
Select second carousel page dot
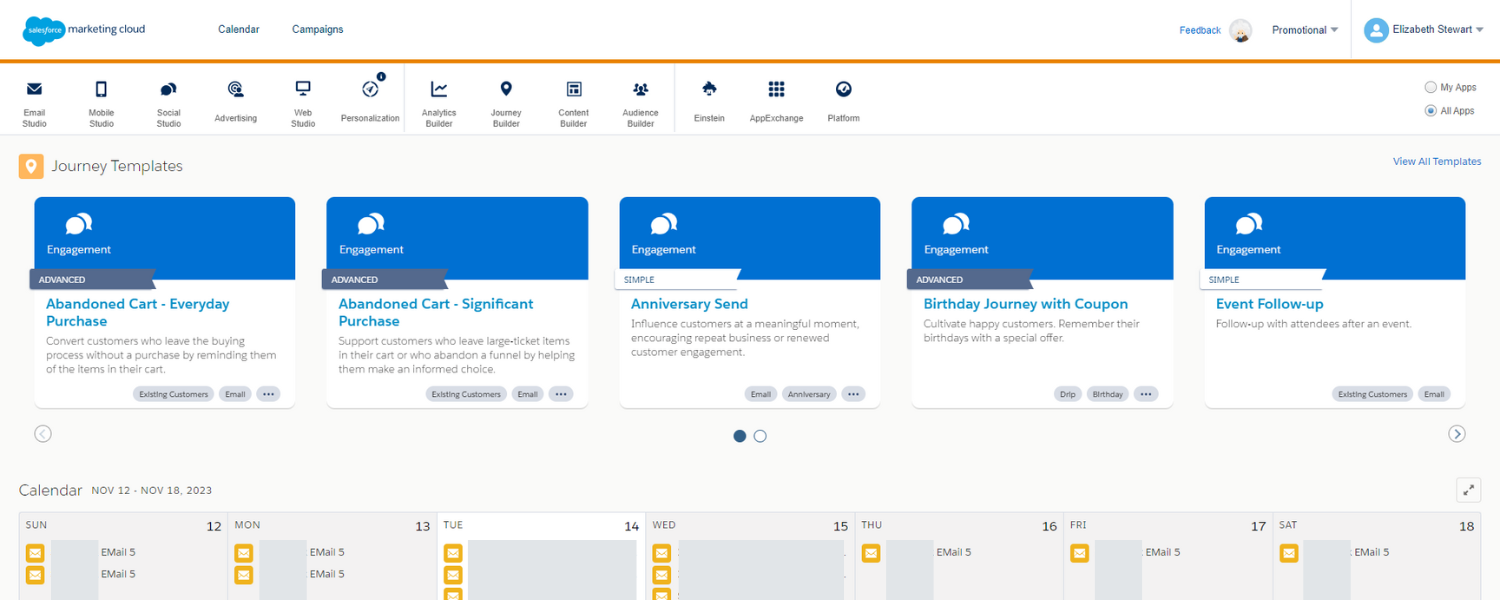coord(760,436)
